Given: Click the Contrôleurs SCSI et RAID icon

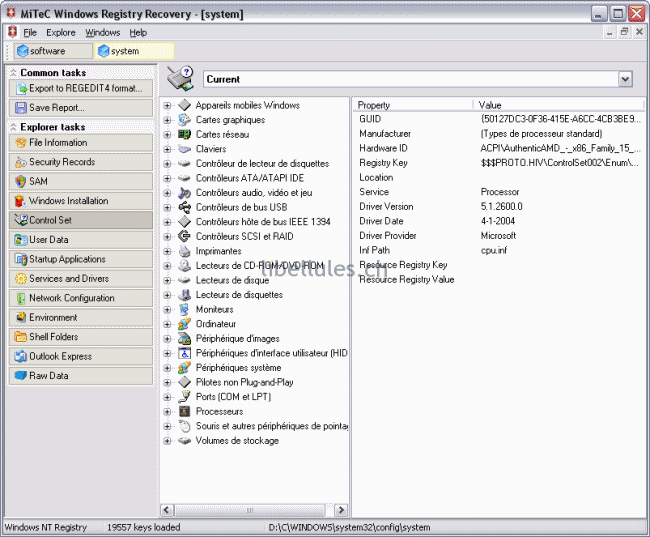Looking at the screenshot, I should 184,236.
